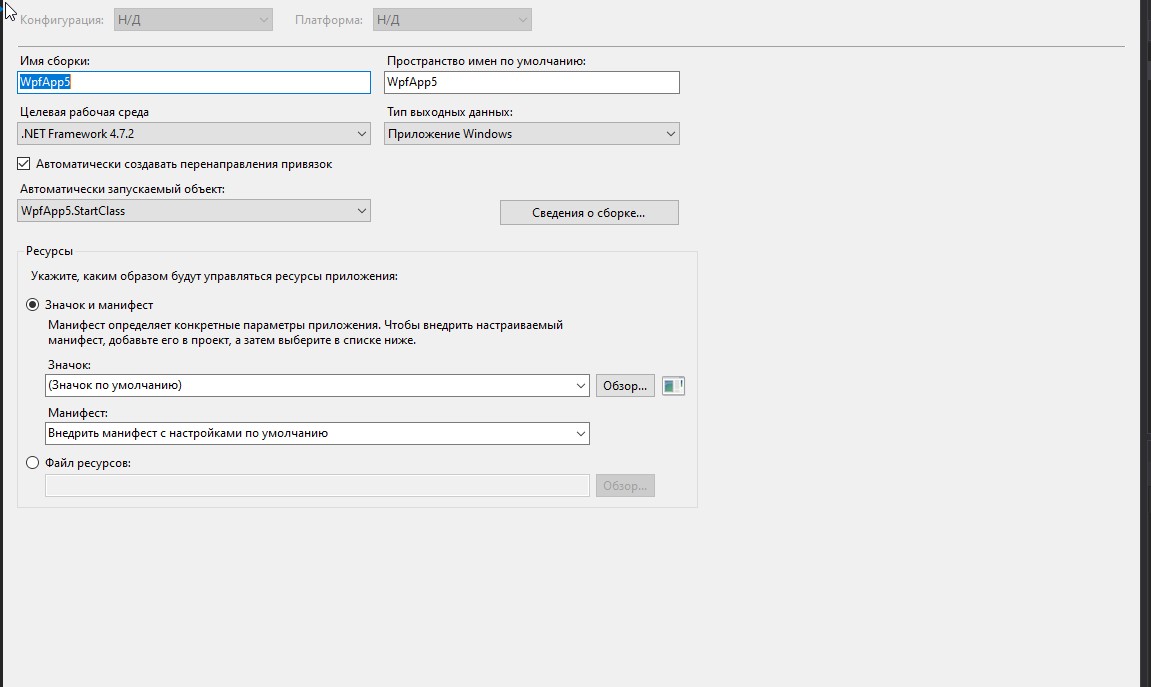Screen dimensions: 1151x687
Task: Click the Платформа dropdown at the top
Action: click(x=451, y=20)
